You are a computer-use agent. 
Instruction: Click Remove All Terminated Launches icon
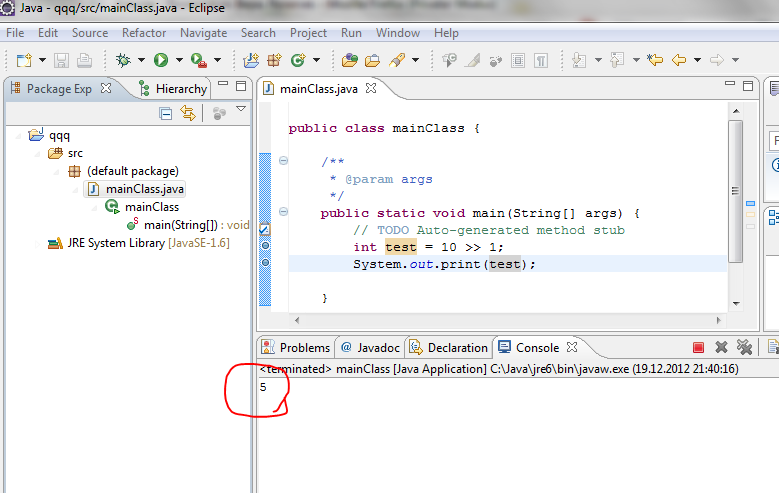(x=744, y=347)
